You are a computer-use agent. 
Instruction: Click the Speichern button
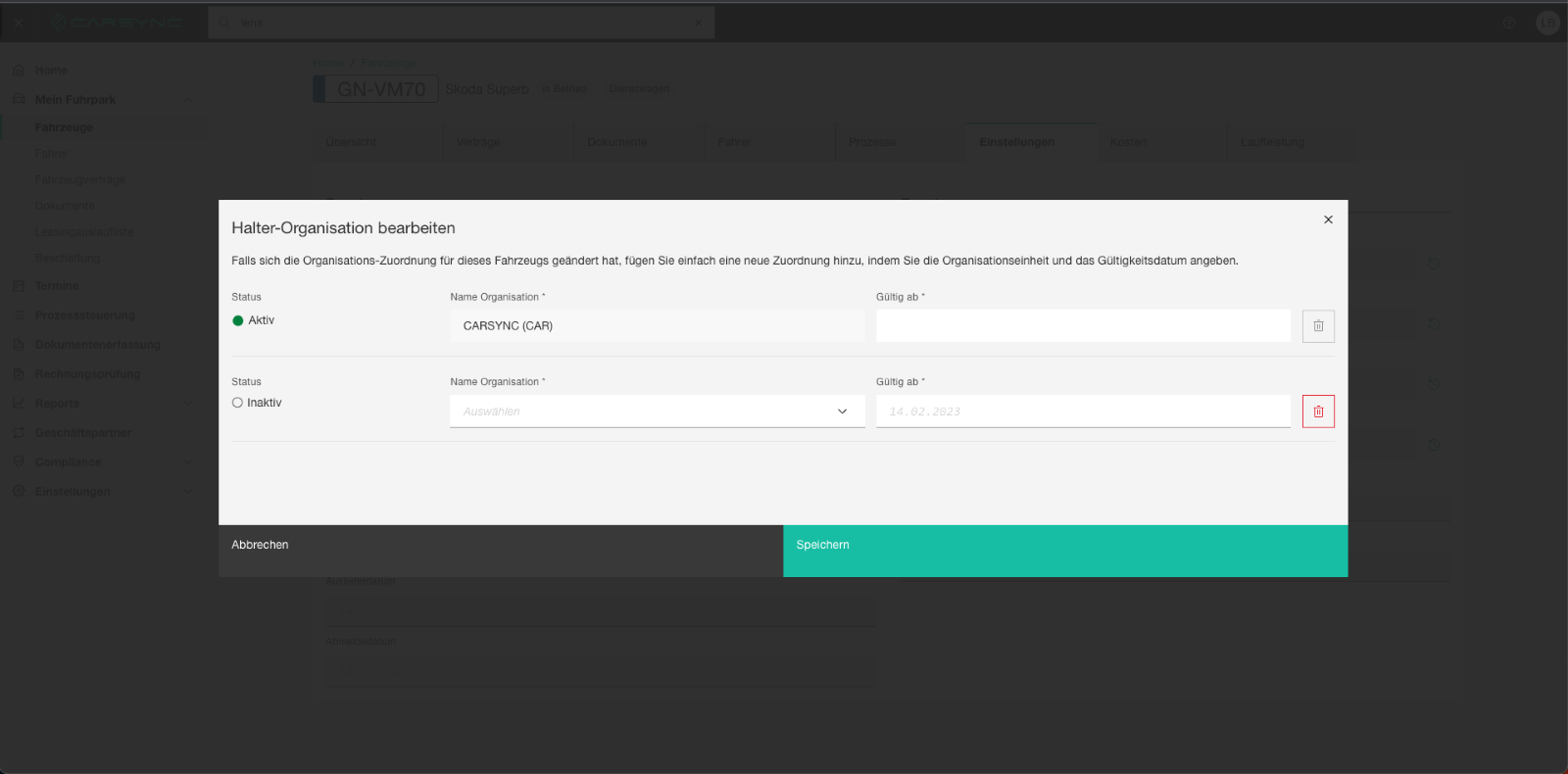click(1065, 551)
